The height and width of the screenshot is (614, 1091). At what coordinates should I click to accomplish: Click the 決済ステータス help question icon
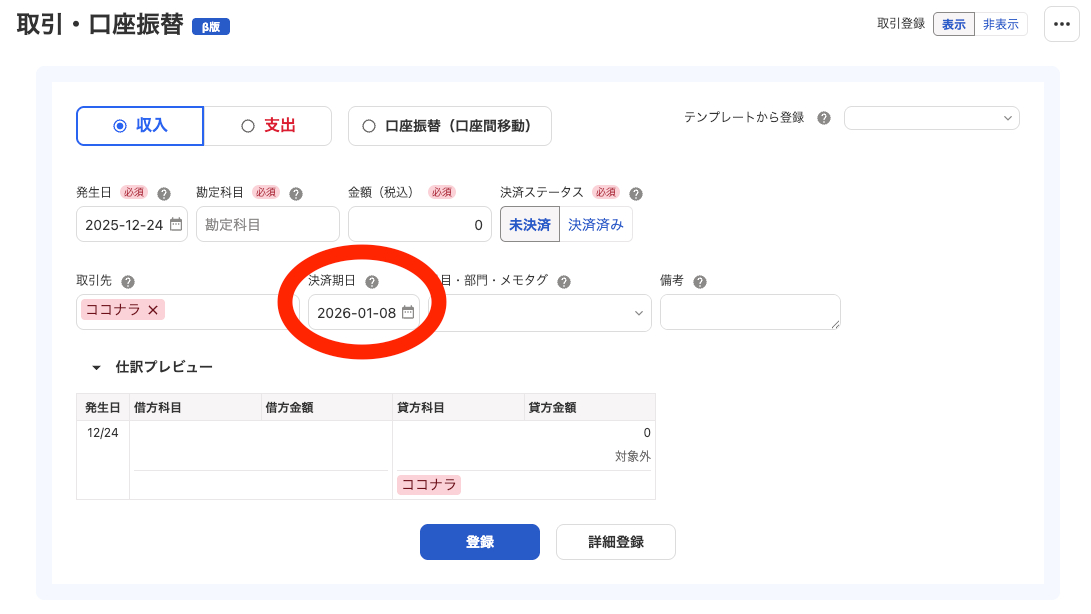(636, 192)
